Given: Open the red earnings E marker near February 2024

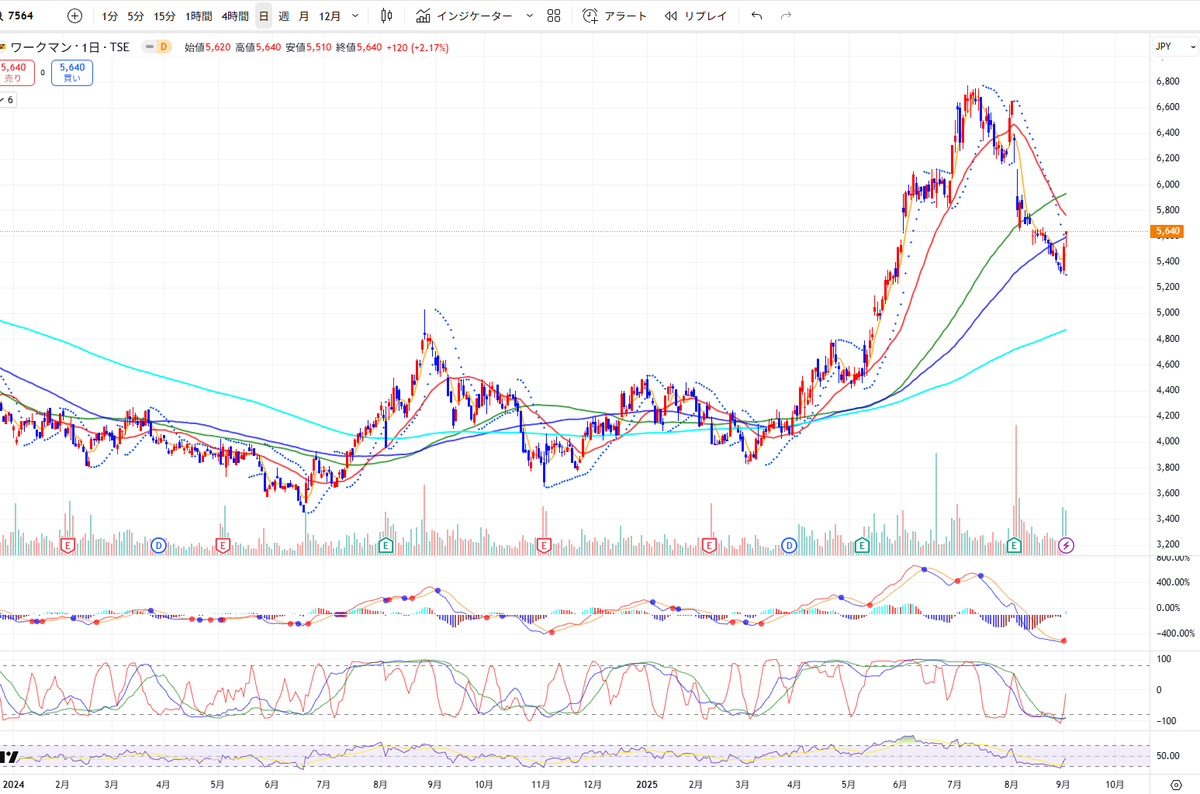Looking at the screenshot, I should coord(68,545).
